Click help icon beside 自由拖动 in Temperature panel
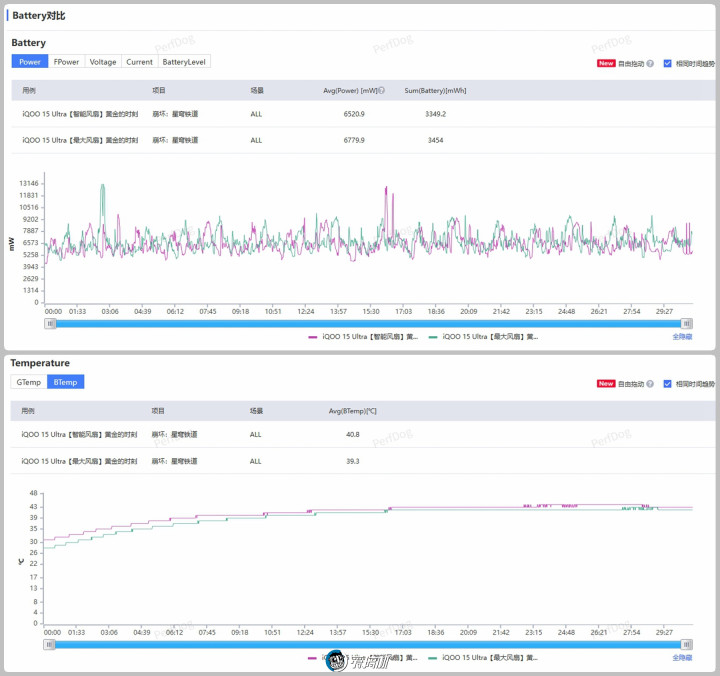720x676 pixels. (650, 384)
